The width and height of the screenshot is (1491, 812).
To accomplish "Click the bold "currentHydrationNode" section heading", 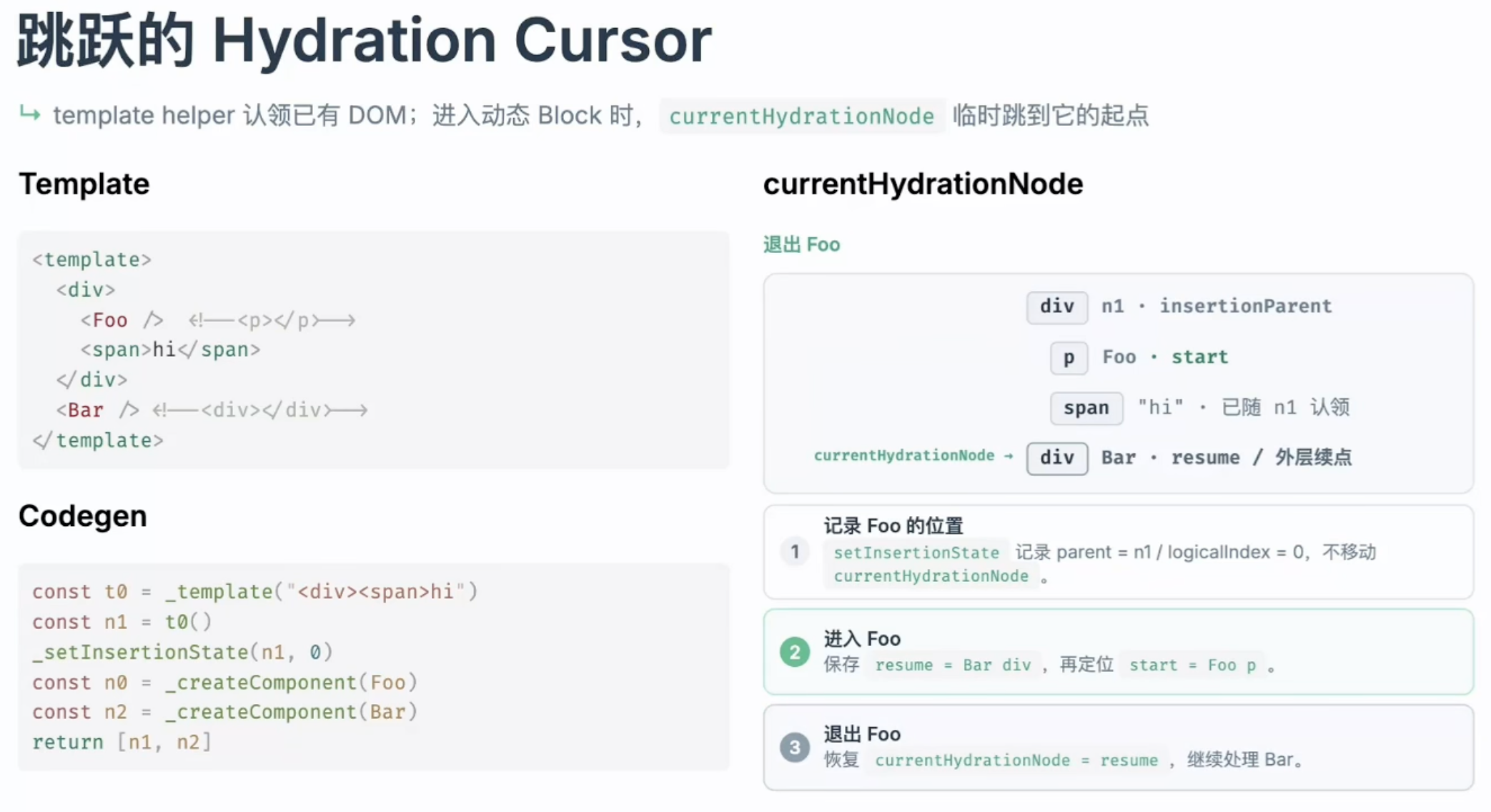I will 923,184.
